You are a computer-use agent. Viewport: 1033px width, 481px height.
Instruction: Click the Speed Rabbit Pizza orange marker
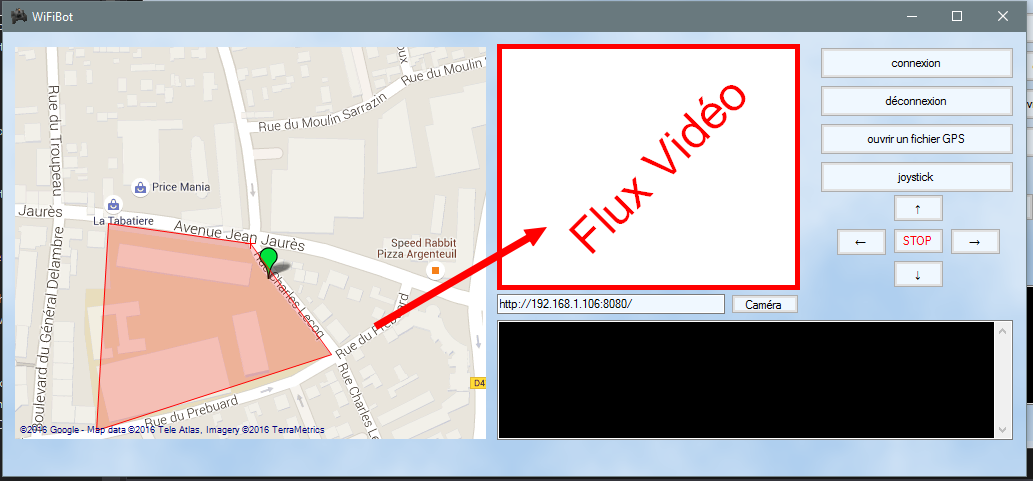(x=435, y=270)
